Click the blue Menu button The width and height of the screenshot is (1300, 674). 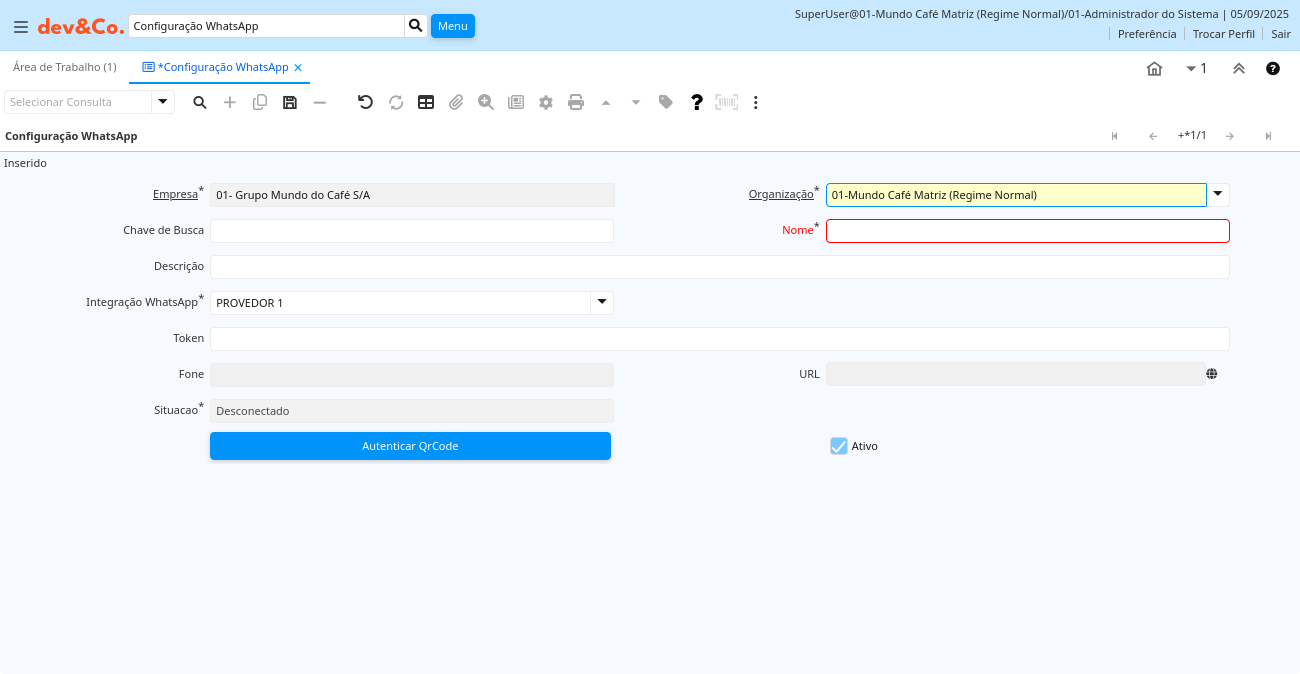point(452,26)
